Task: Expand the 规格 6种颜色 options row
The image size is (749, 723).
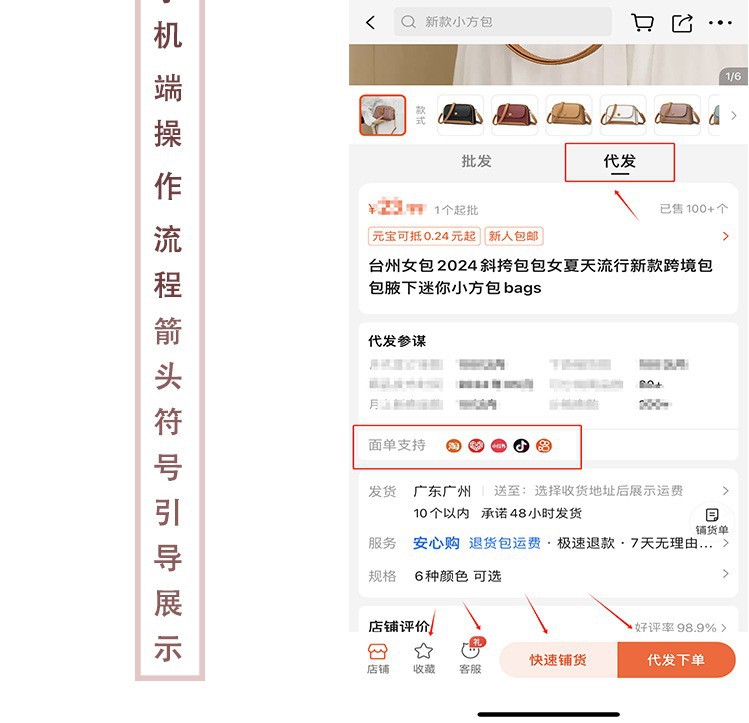Action: pos(548,575)
